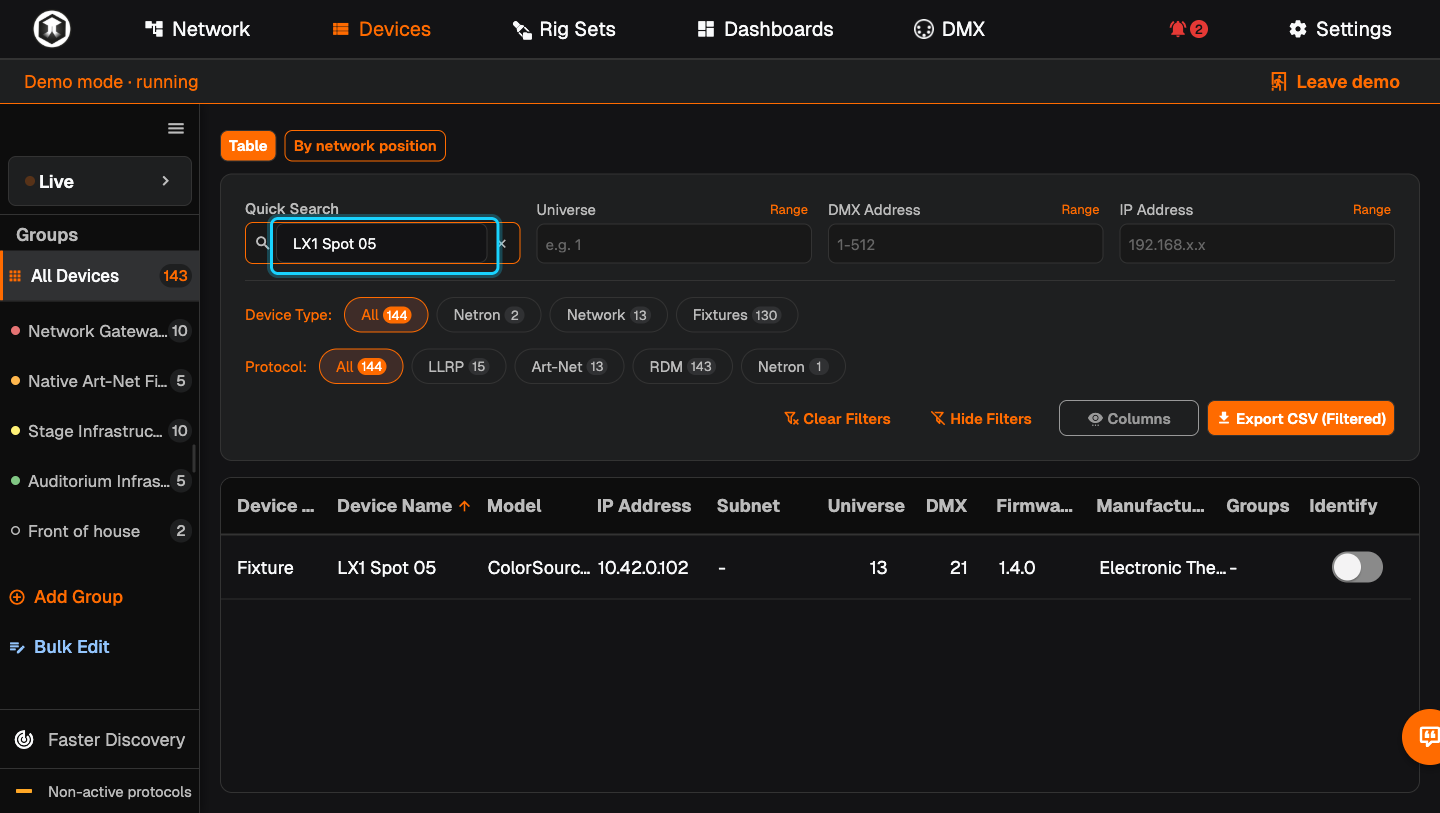Image resolution: width=1440 pixels, height=813 pixels.
Task: Switch to Table view
Action: point(248,146)
